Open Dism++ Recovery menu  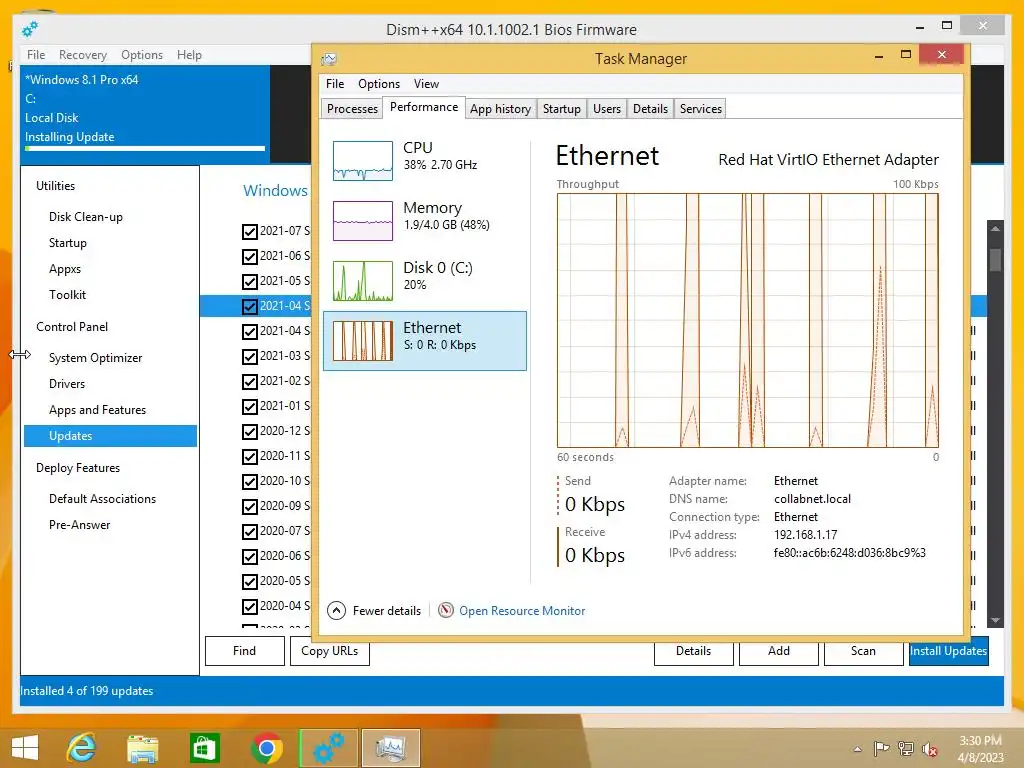pyautogui.click(x=83, y=55)
